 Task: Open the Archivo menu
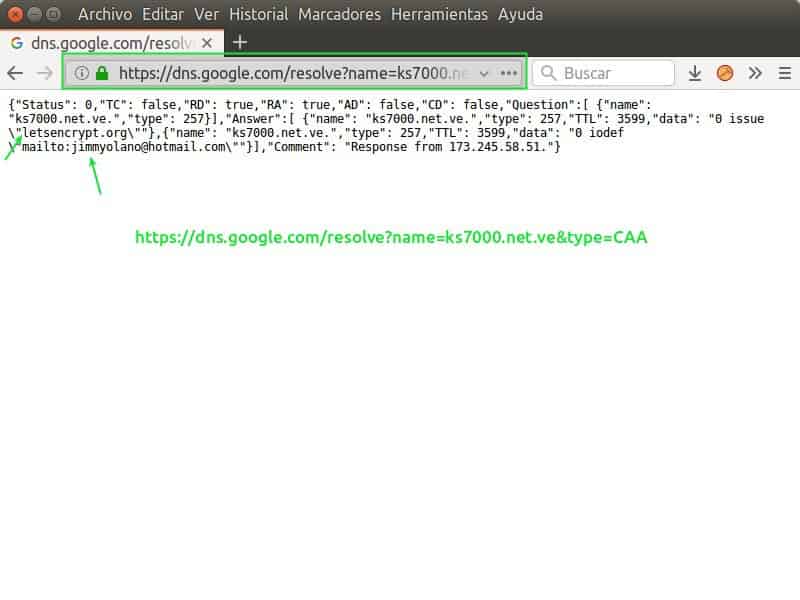click(x=105, y=14)
